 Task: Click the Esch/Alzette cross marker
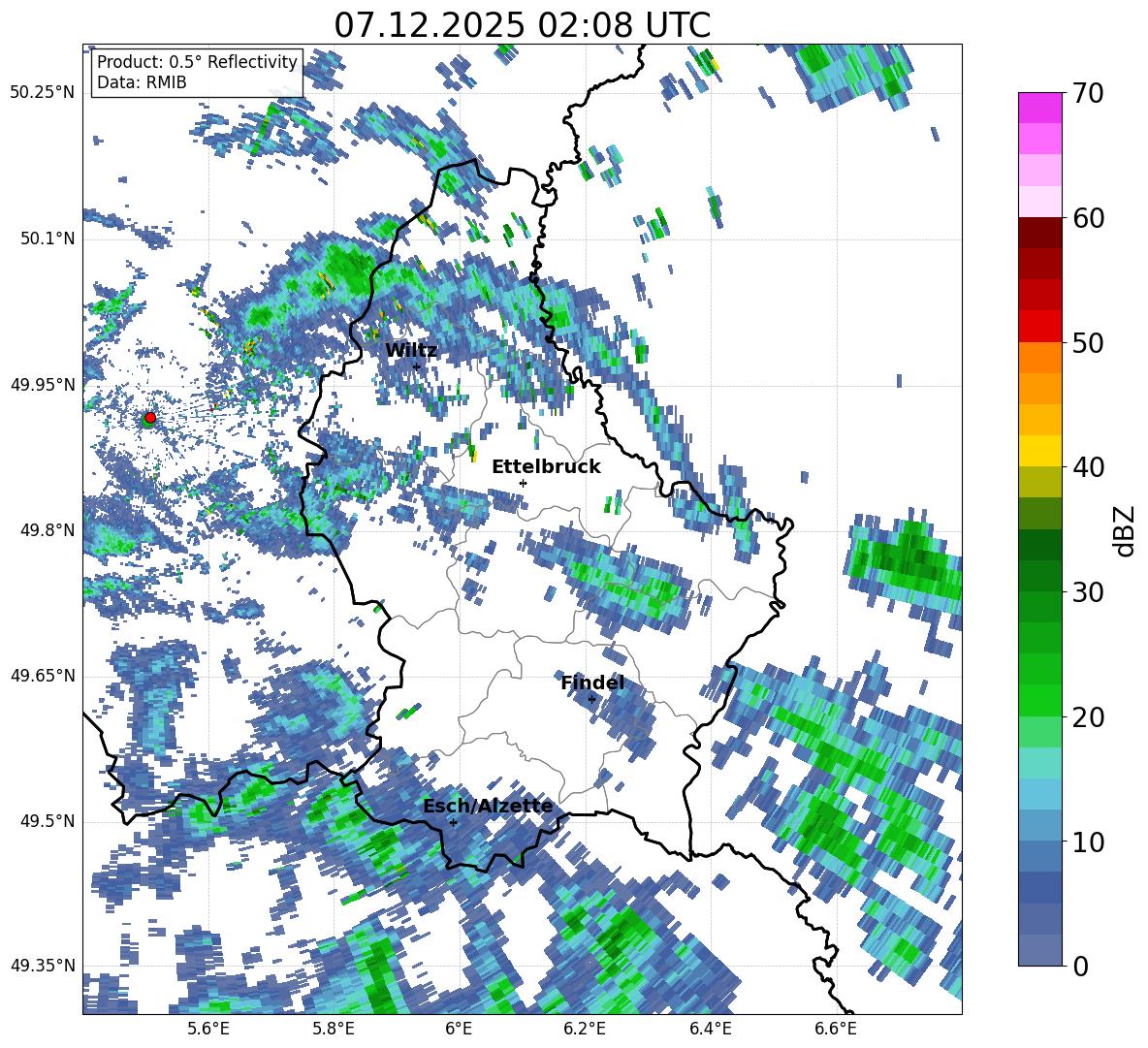pos(453,822)
